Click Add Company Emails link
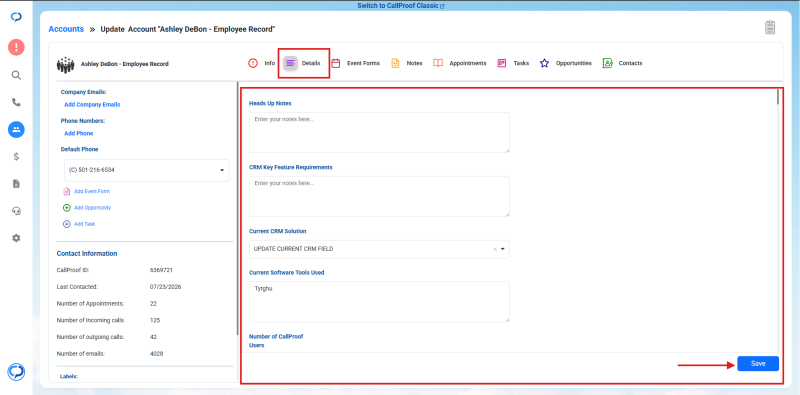Image resolution: width=800 pixels, height=395 pixels. 92,105
